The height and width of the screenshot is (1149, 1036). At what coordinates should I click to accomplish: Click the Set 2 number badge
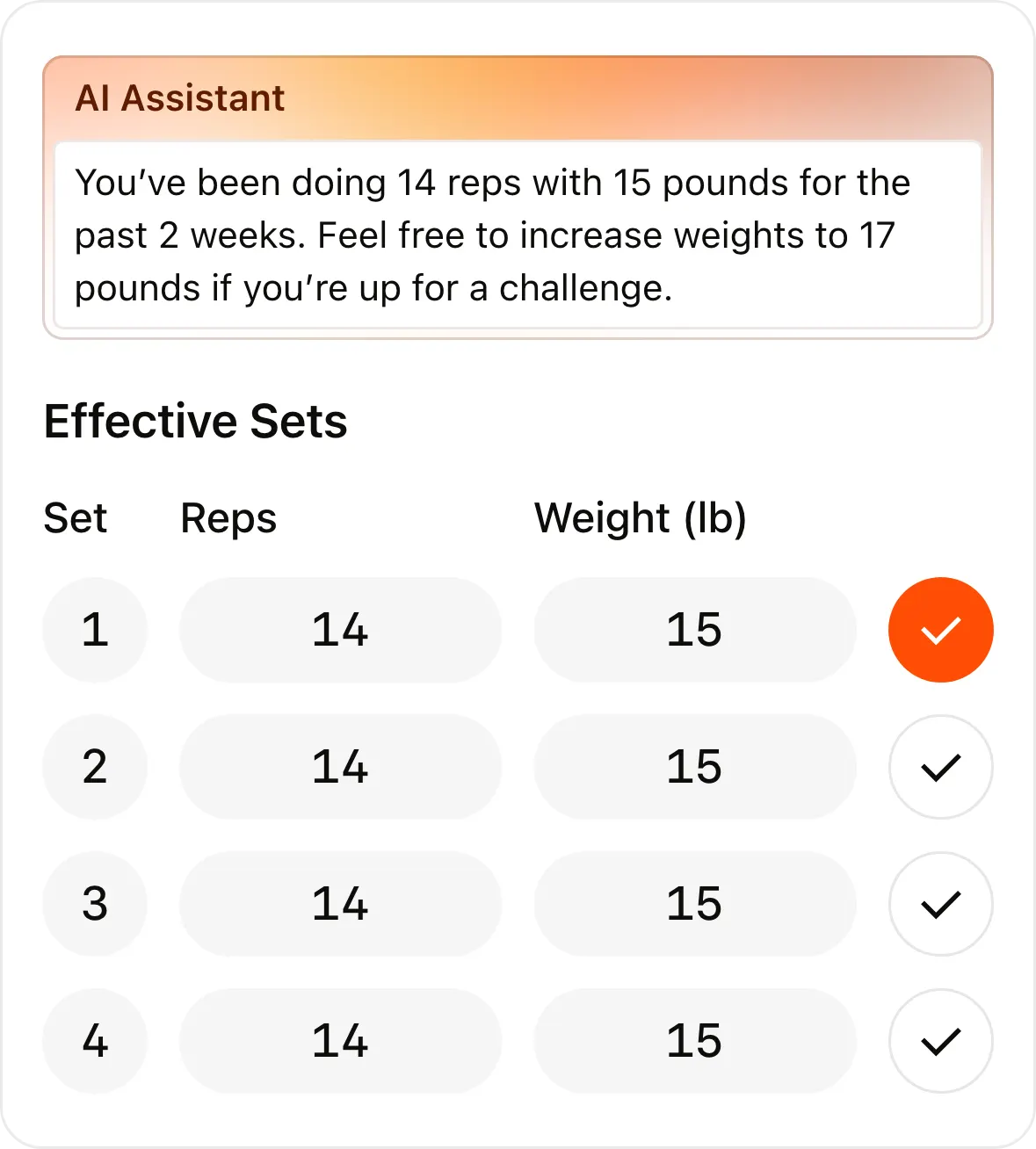tap(95, 767)
